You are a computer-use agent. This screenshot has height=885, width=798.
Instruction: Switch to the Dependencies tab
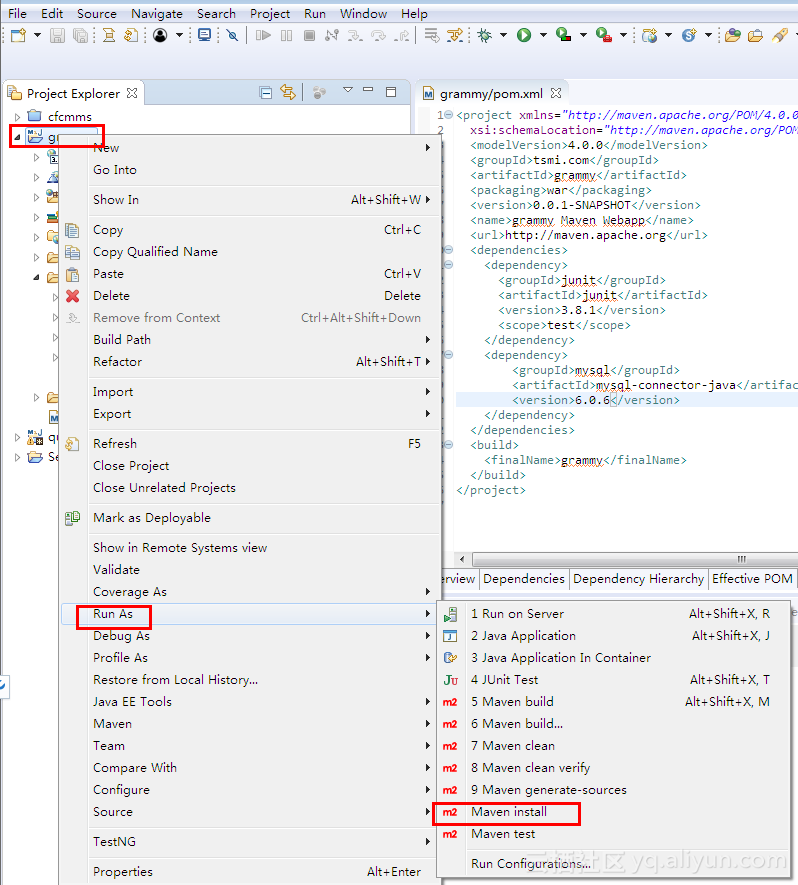pyautogui.click(x=524, y=579)
